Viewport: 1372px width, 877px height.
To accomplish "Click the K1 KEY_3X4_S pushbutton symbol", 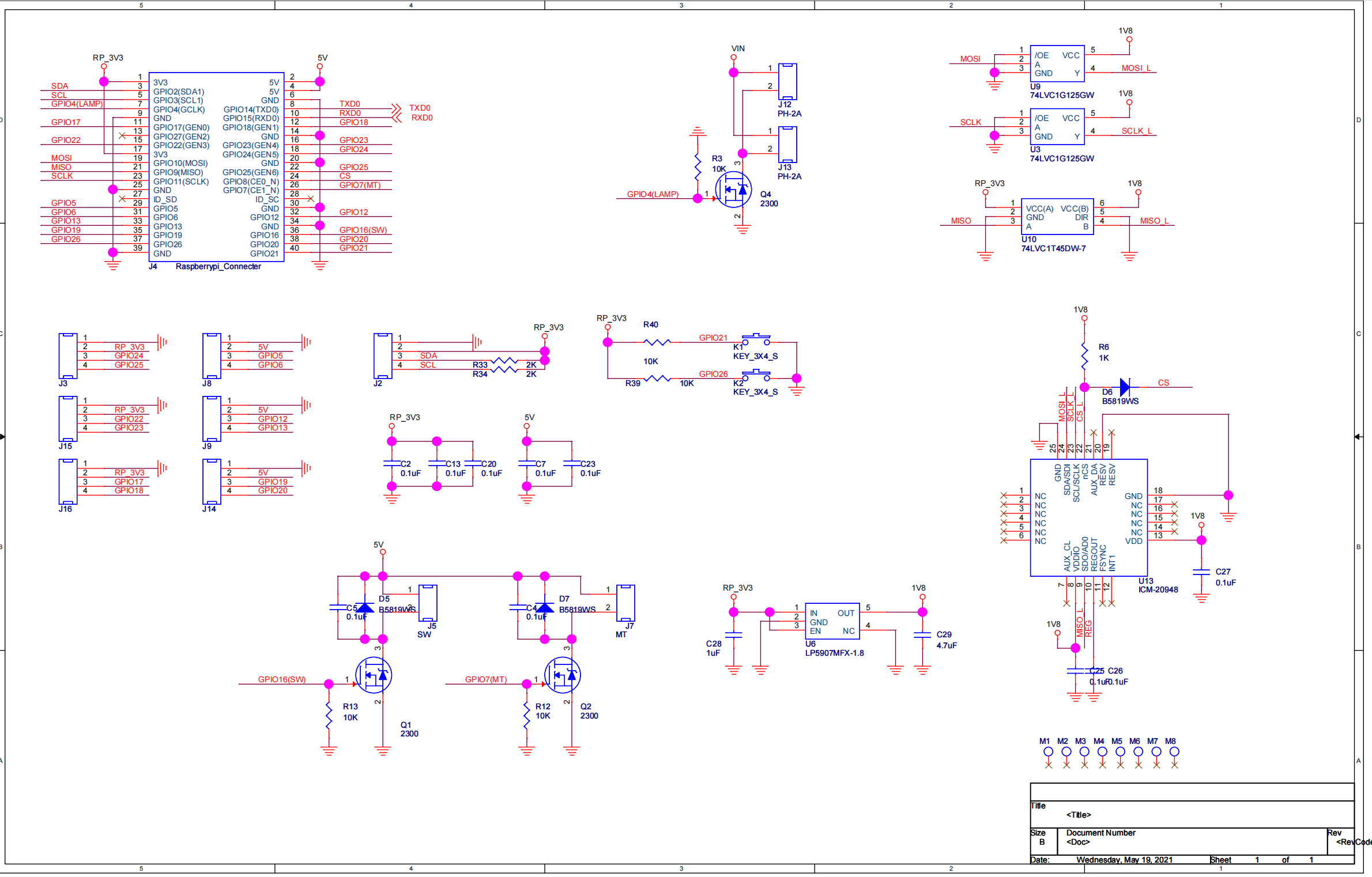I will tap(756, 339).
